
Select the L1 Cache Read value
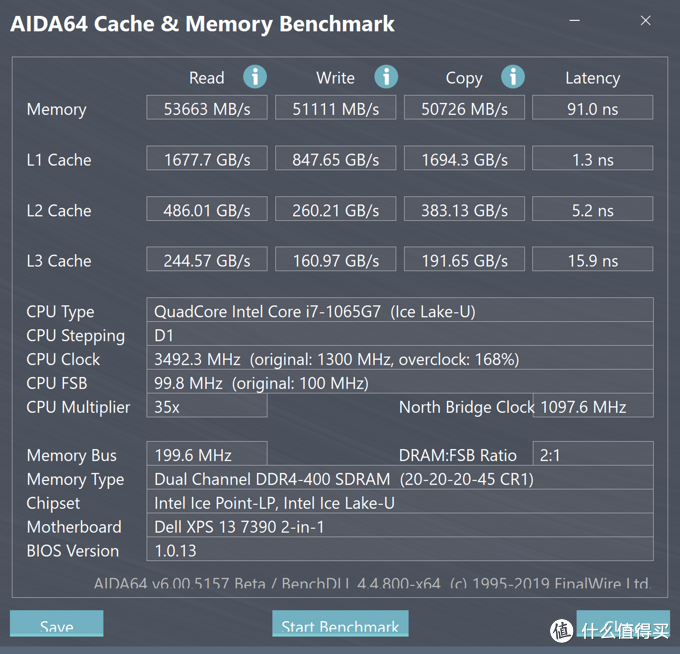coord(207,159)
